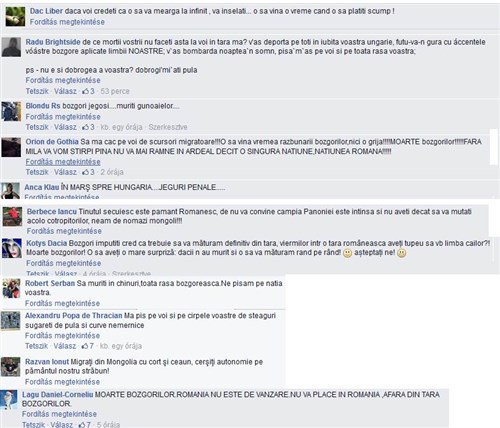The image size is (500, 428).
Task: Click Tetszik under Radu Brightside comment
Action: [37, 91]
